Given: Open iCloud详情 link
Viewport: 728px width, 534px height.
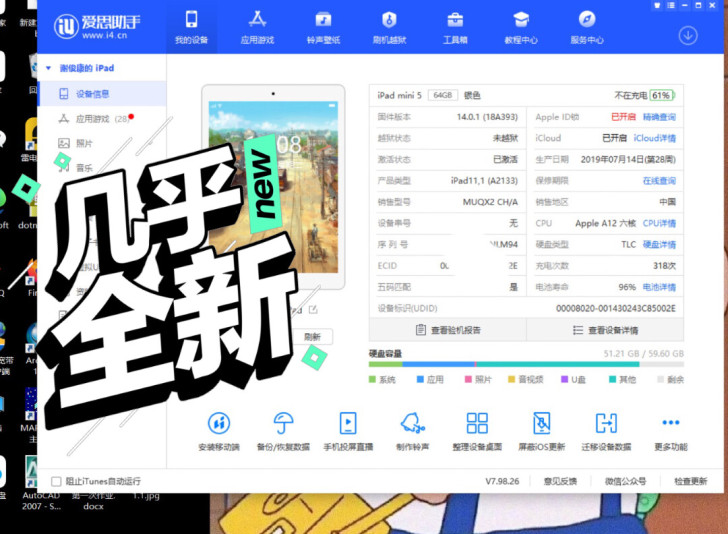Looking at the screenshot, I should [x=655, y=138].
